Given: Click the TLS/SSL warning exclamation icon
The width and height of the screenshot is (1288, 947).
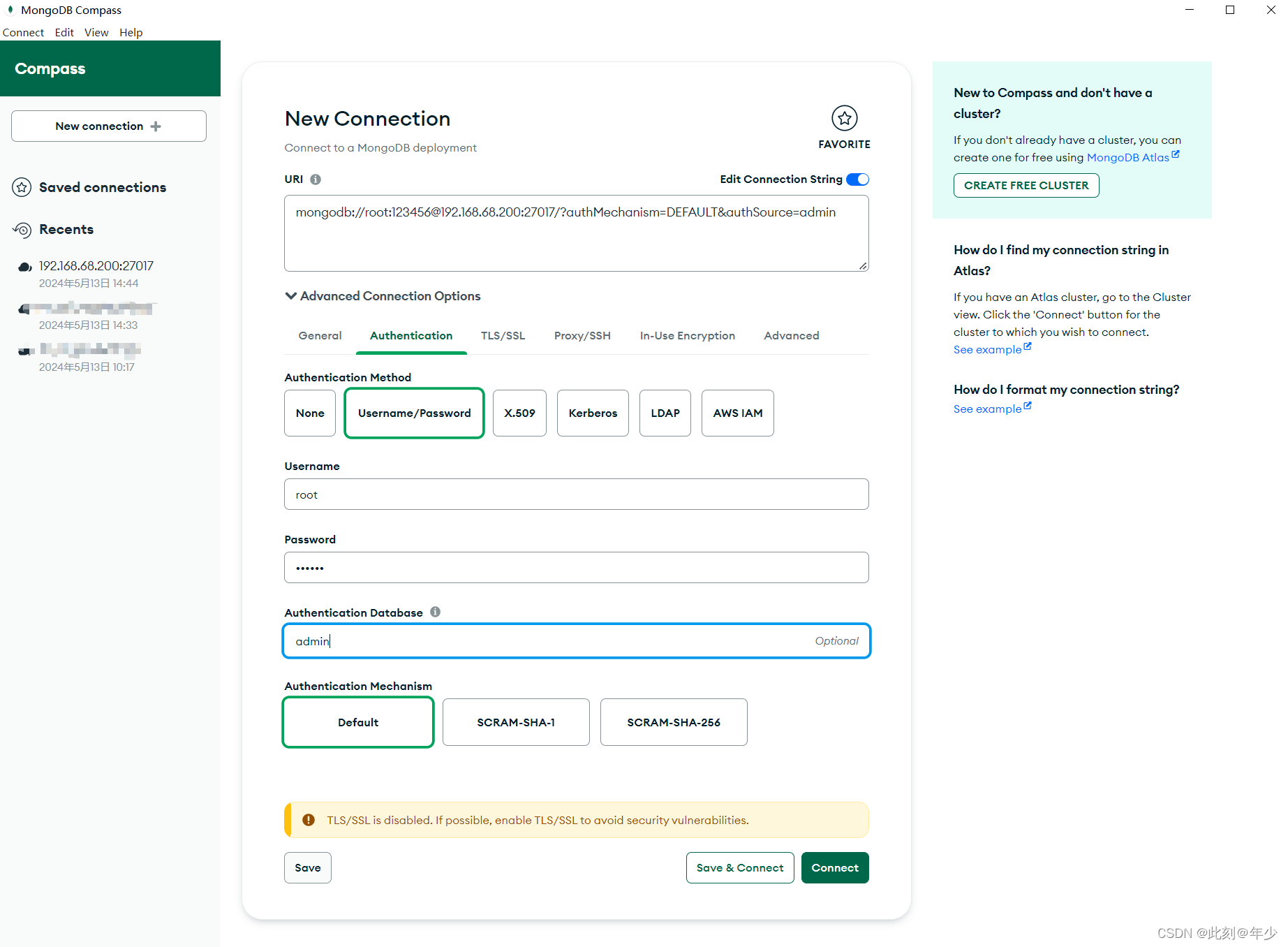Looking at the screenshot, I should tap(309, 820).
